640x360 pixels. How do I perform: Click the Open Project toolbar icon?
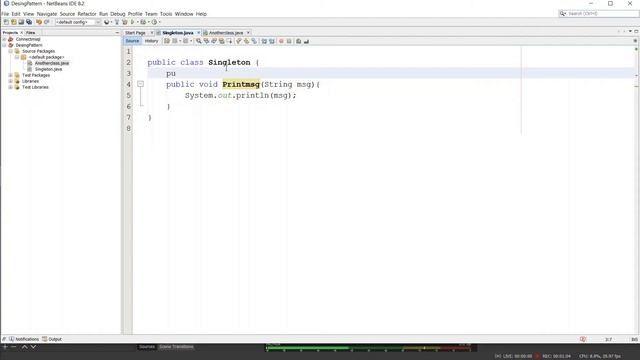21,22
